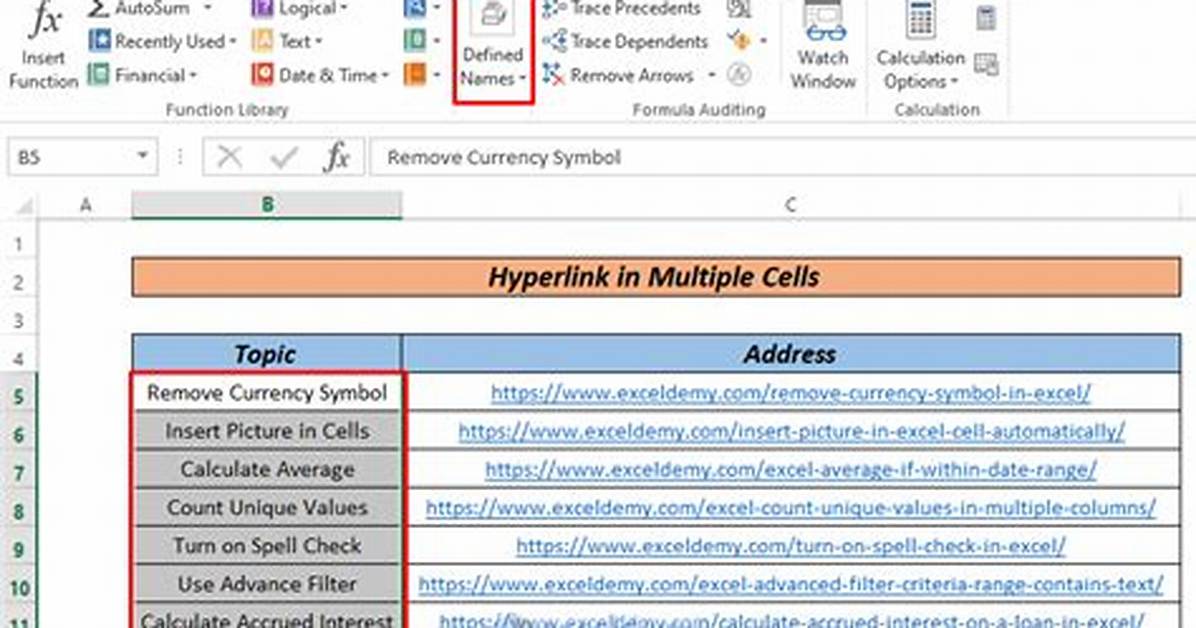Click the Calculate Sheet icon
Image resolution: width=1196 pixels, height=628 pixels.
985,65
